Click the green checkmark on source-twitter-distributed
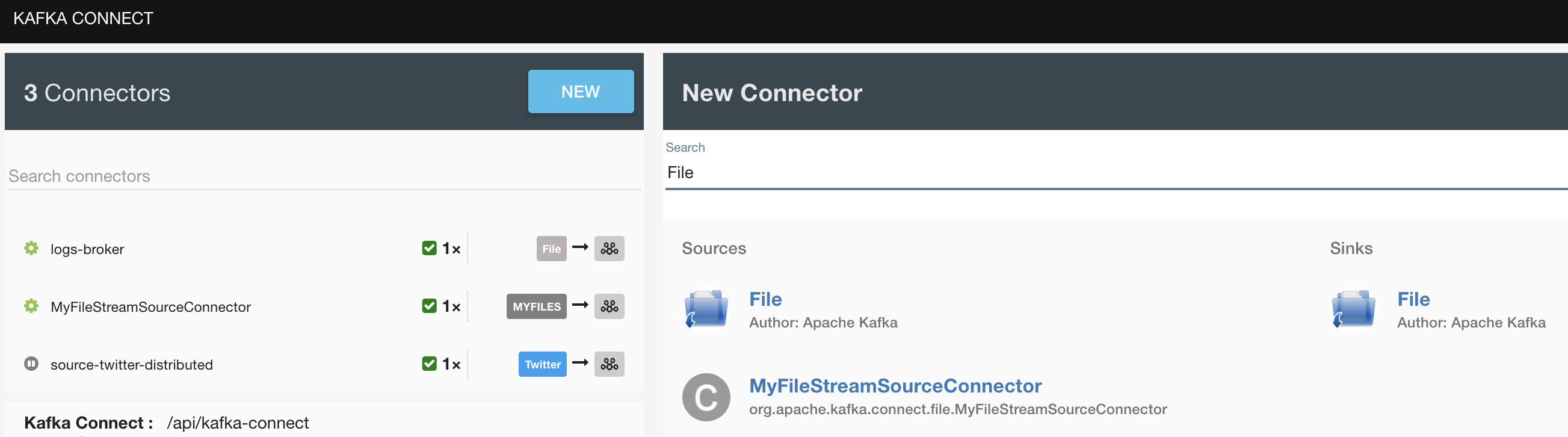Screen dimensions: 1568x437 click(x=429, y=364)
